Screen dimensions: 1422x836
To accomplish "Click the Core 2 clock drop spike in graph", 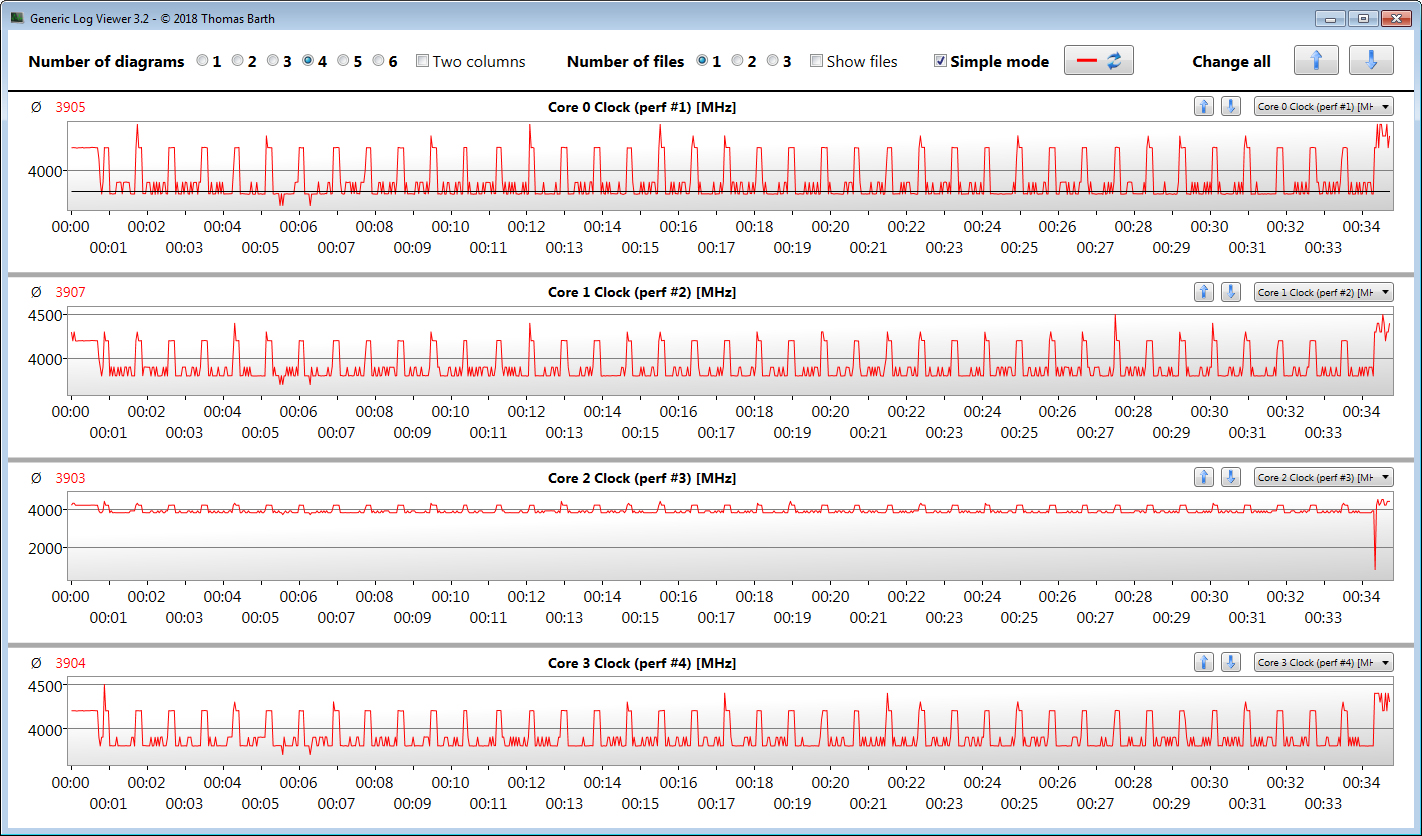I will (x=1375, y=560).
